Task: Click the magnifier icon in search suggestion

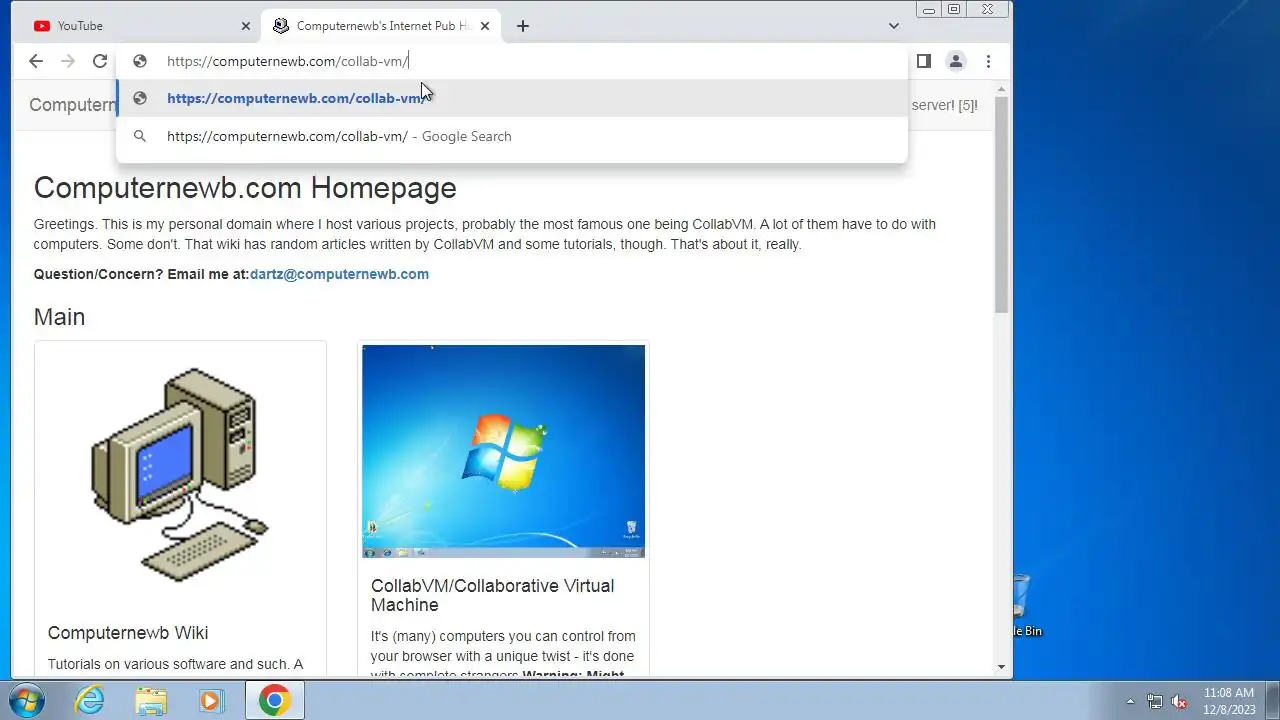Action: point(140,136)
